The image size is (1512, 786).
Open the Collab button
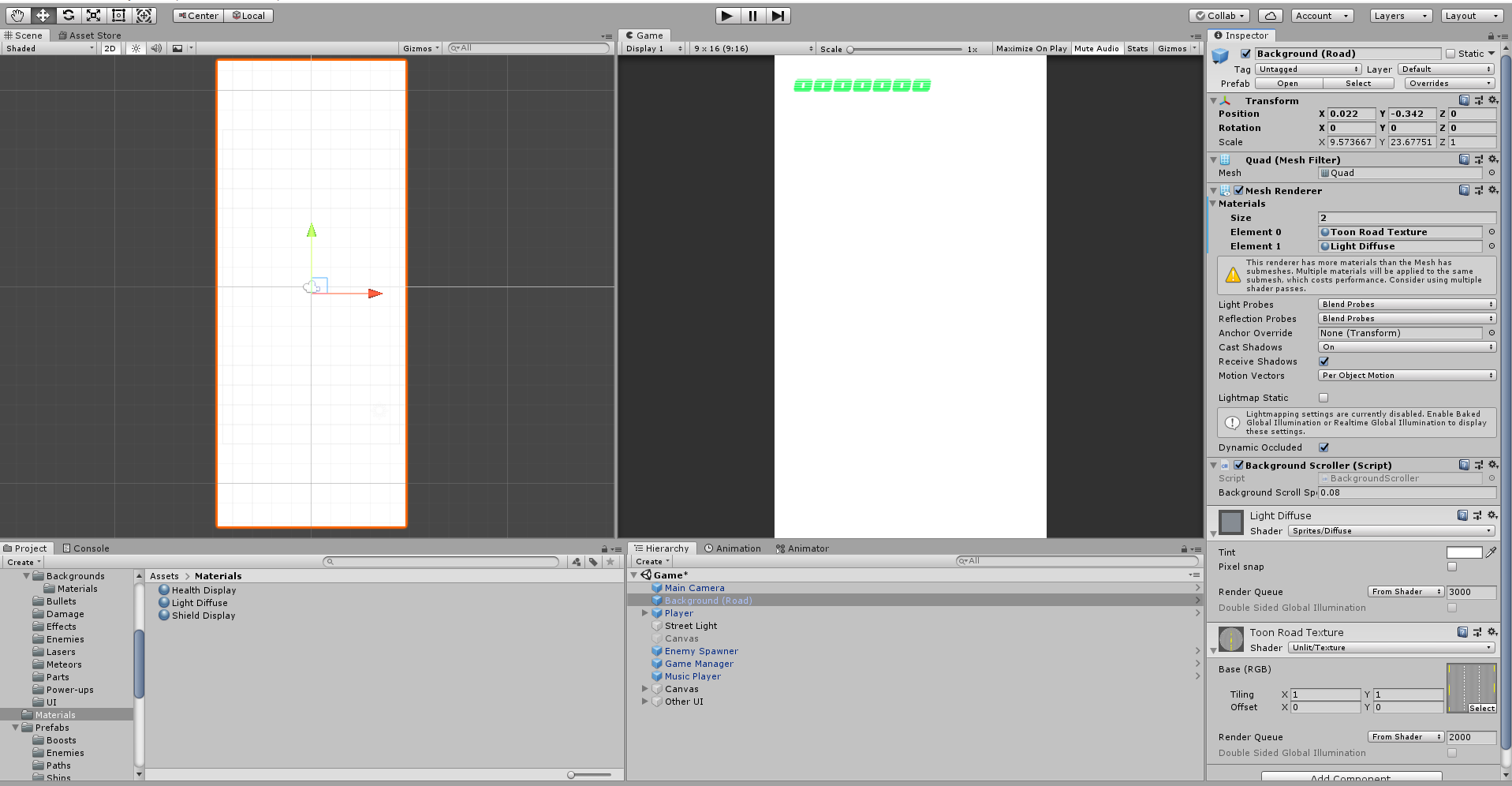click(1219, 16)
